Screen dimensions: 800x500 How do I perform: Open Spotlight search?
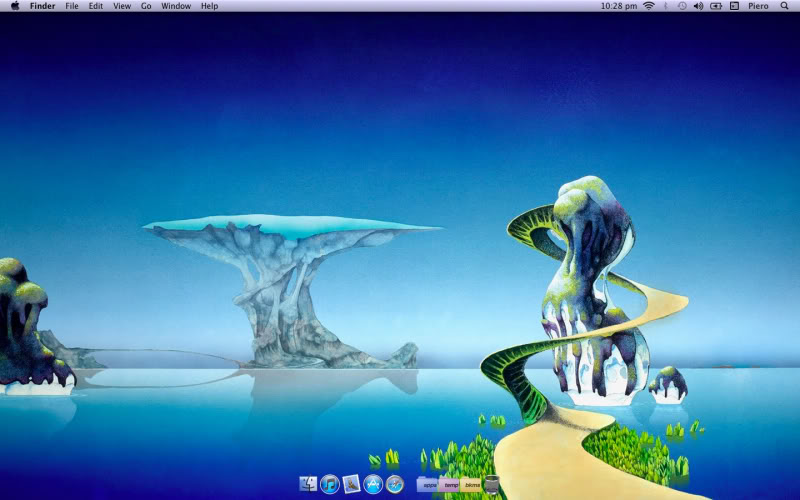point(785,6)
